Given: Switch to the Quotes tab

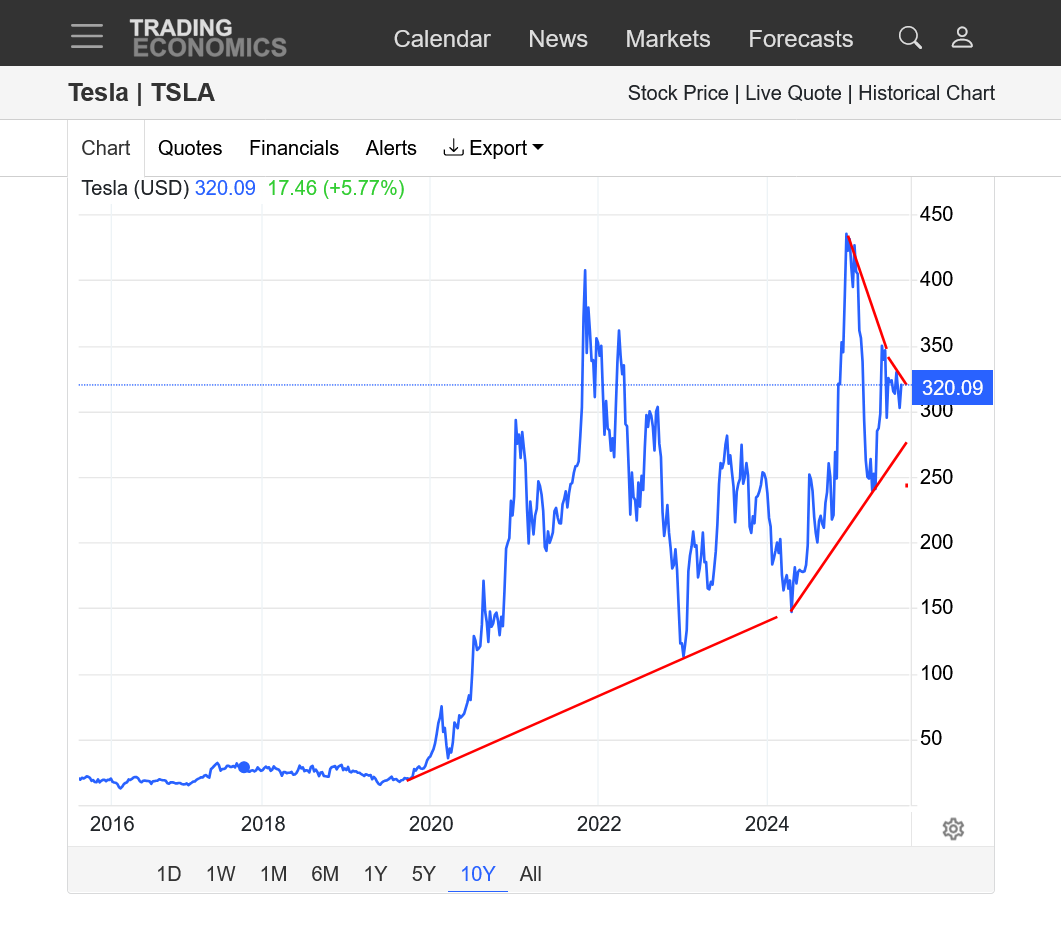Looking at the screenshot, I should click(189, 148).
